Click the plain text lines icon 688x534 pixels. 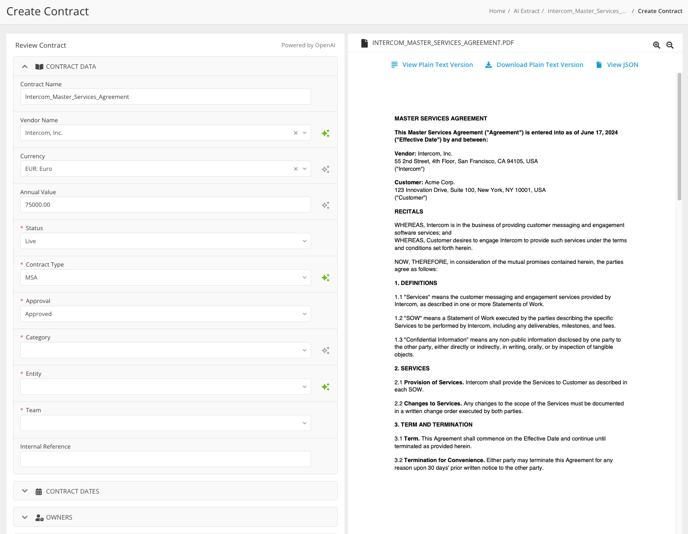394,65
